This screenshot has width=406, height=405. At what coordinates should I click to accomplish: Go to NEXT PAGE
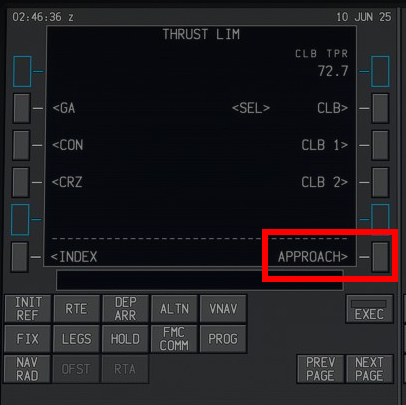(x=369, y=369)
